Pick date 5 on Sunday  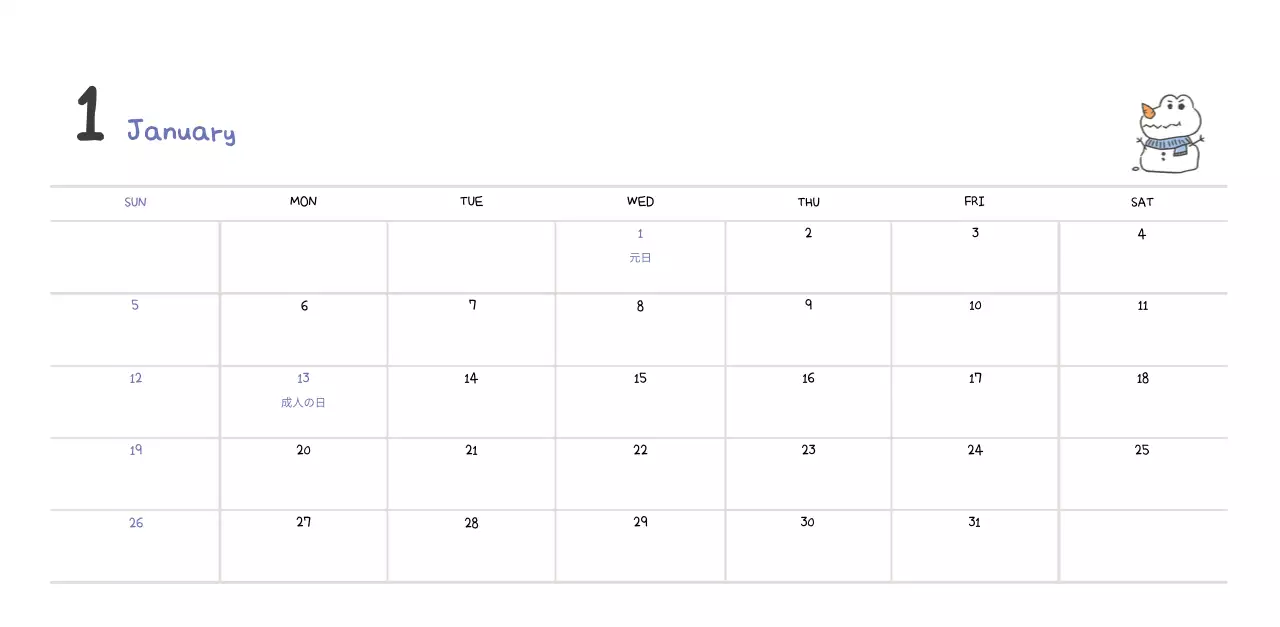tap(135, 305)
